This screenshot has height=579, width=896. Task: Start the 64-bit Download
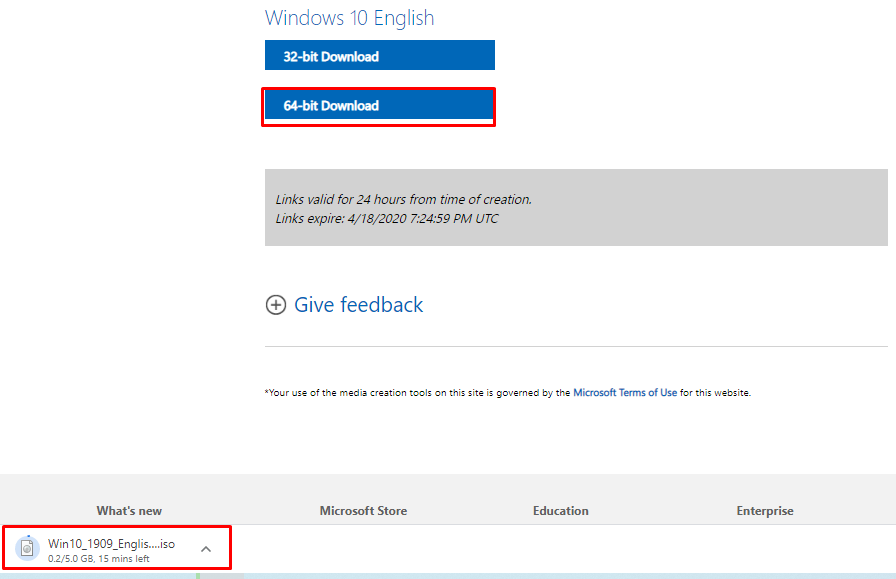point(379,106)
